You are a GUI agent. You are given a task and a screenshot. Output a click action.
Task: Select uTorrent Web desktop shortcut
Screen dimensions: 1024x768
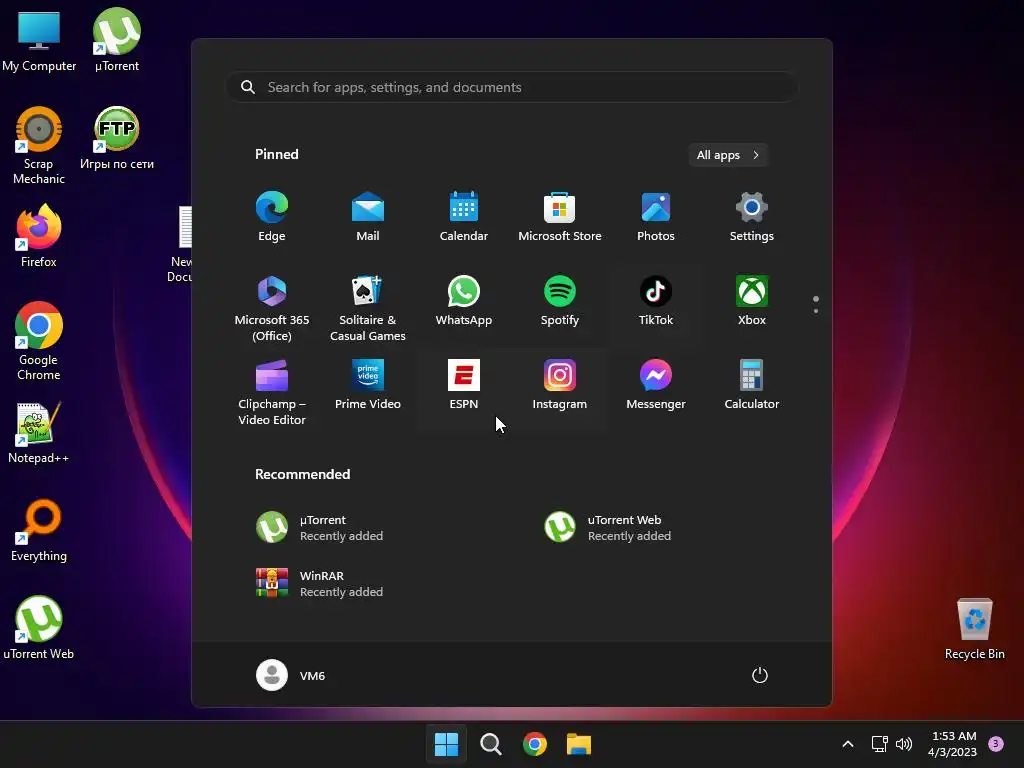(x=39, y=628)
